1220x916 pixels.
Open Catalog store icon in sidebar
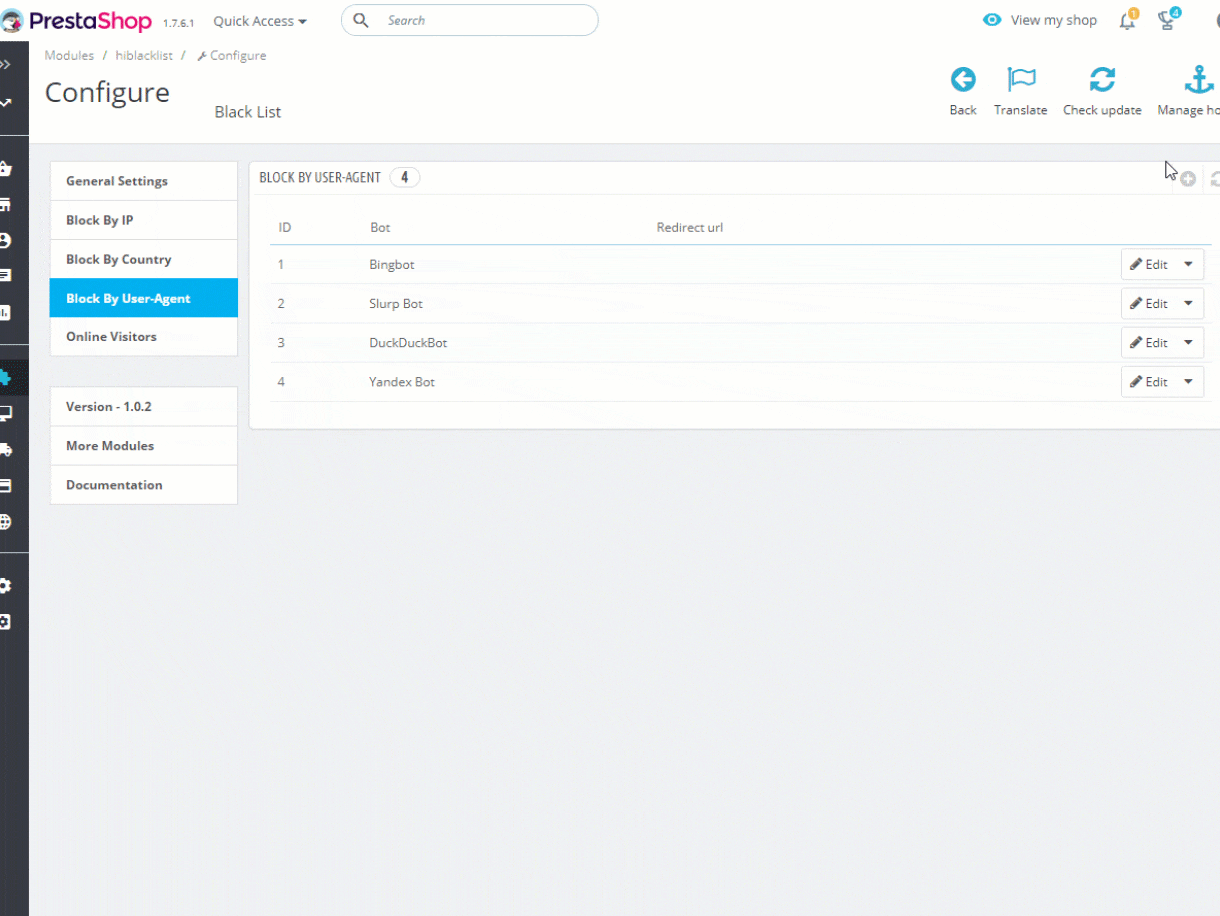(x=5, y=205)
